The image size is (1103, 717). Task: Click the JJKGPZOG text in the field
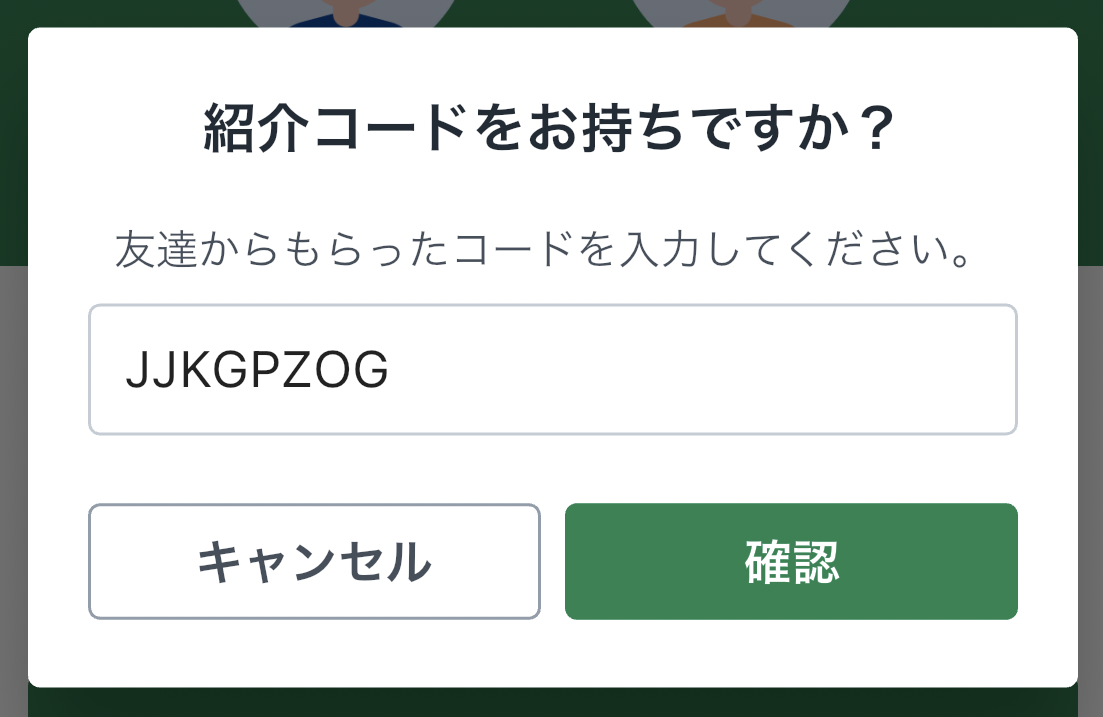tap(257, 370)
